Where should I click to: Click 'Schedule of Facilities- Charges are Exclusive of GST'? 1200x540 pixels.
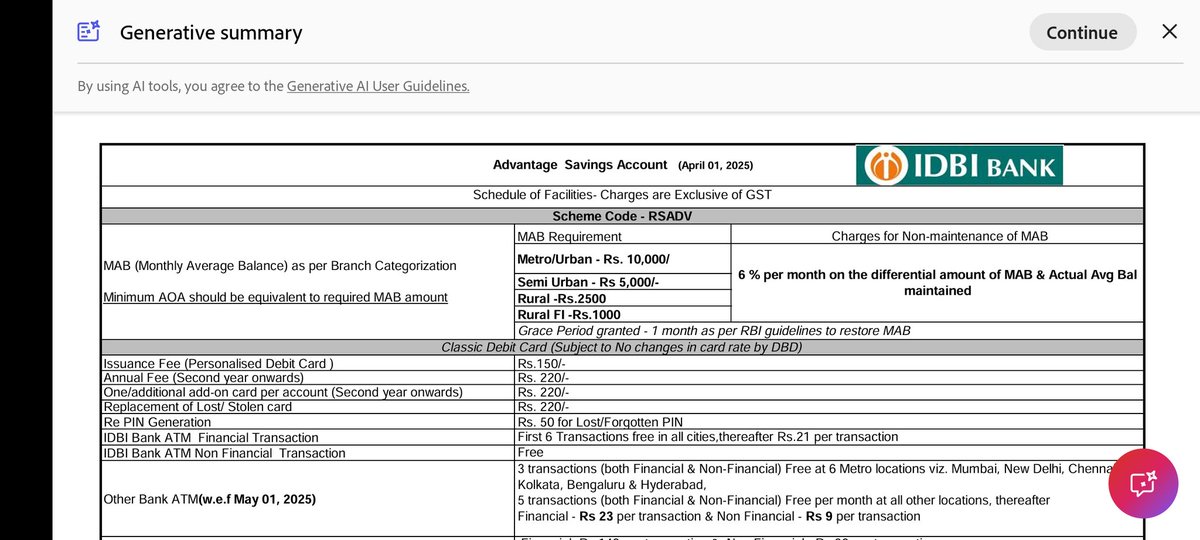[622, 195]
